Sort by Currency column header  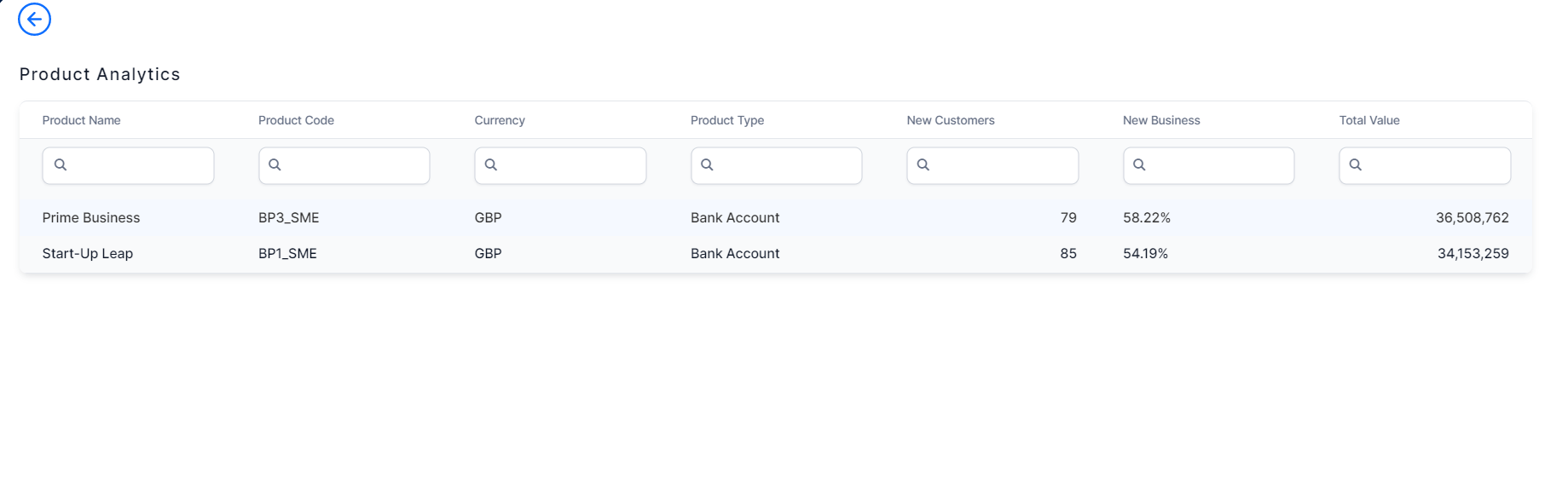tap(500, 120)
